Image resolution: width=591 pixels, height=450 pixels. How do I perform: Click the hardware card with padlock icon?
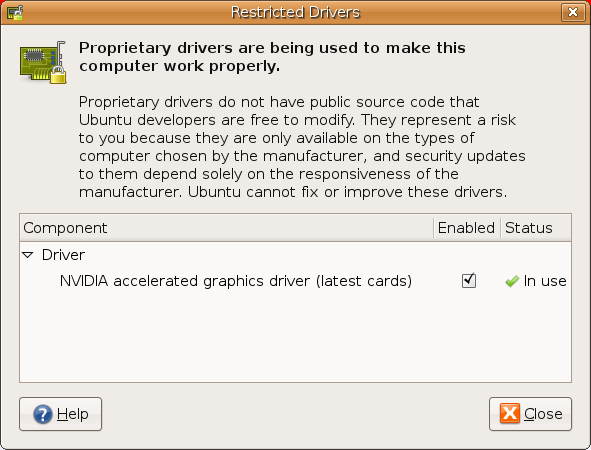[43, 62]
